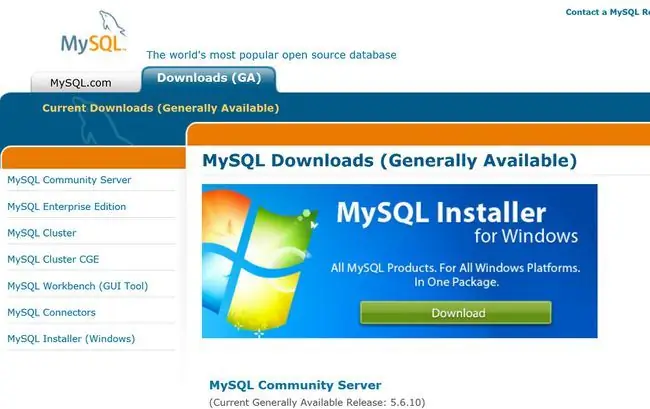Click 'All MySQL Products. For All Windows Platforms.' text
The height and width of the screenshot is (409, 650).
pyautogui.click(x=456, y=268)
